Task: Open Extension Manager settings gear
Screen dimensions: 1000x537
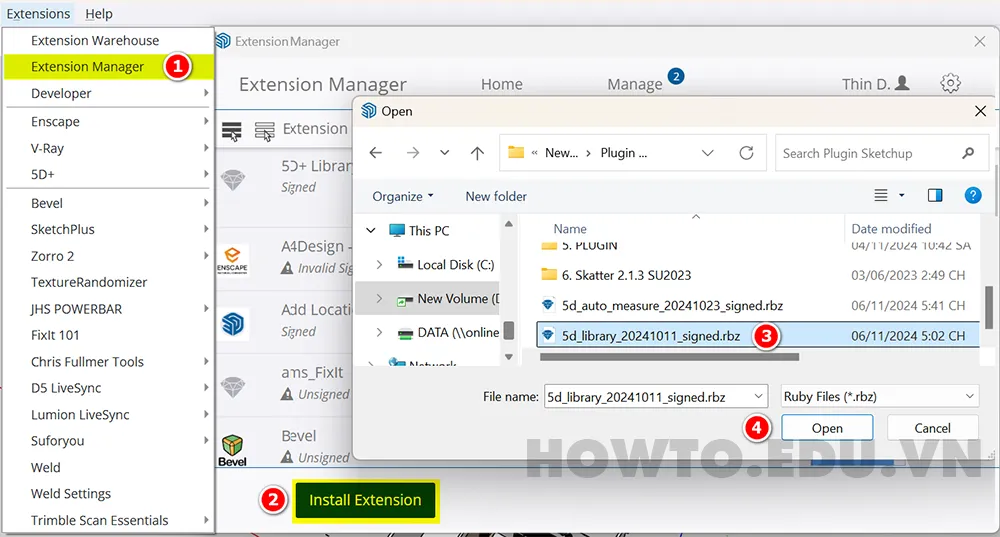Action: [x=950, y=84]
